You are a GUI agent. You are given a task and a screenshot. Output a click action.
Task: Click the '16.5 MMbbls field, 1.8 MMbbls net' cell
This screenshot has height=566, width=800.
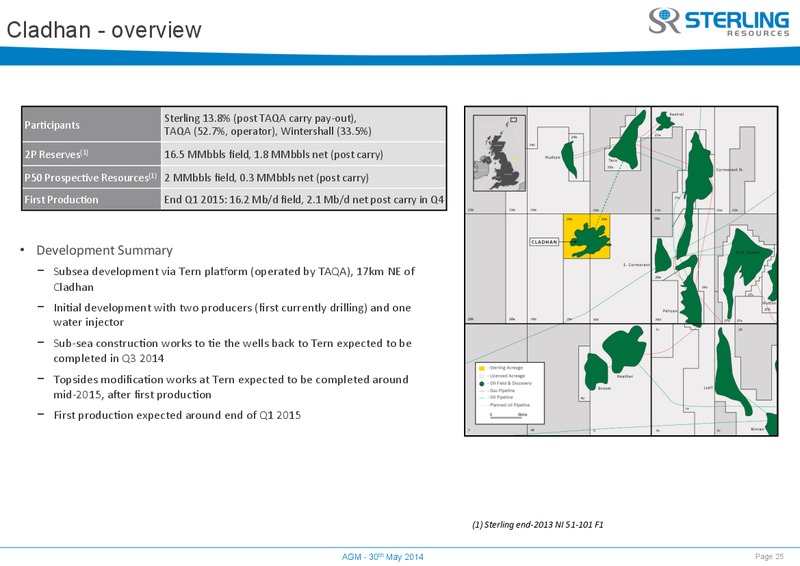[x=304, y=154]
